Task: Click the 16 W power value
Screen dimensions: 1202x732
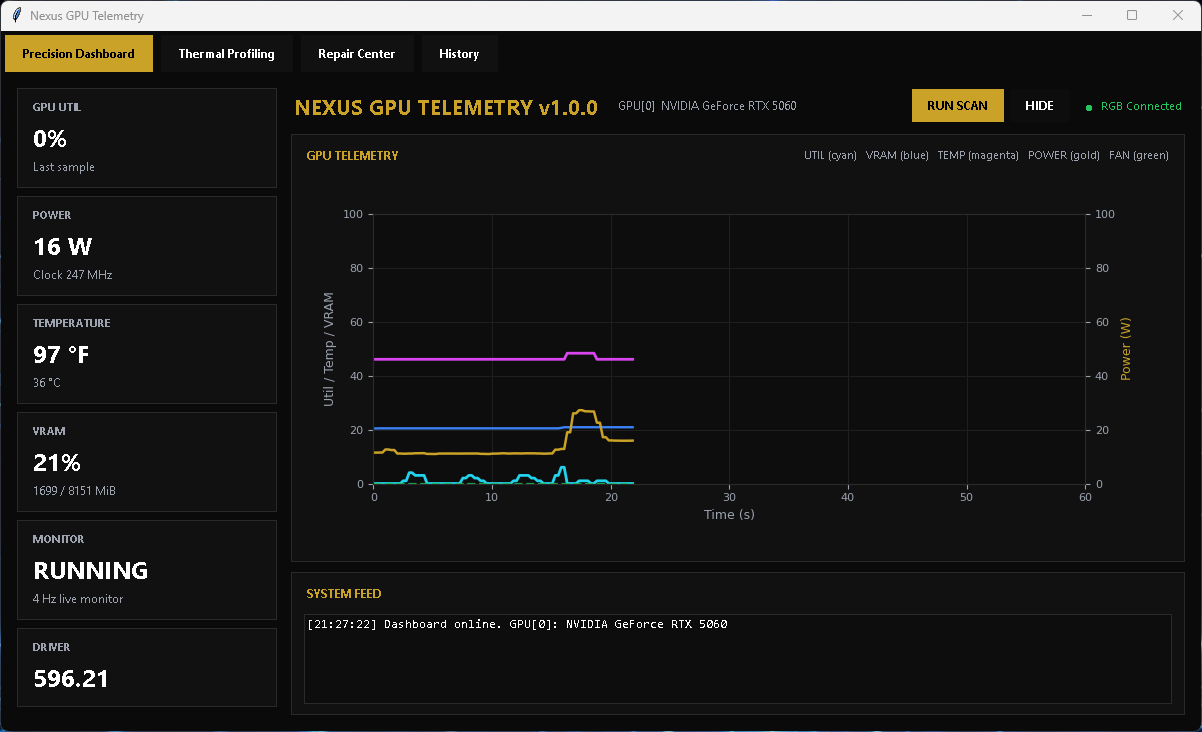Action: (63, 247)
